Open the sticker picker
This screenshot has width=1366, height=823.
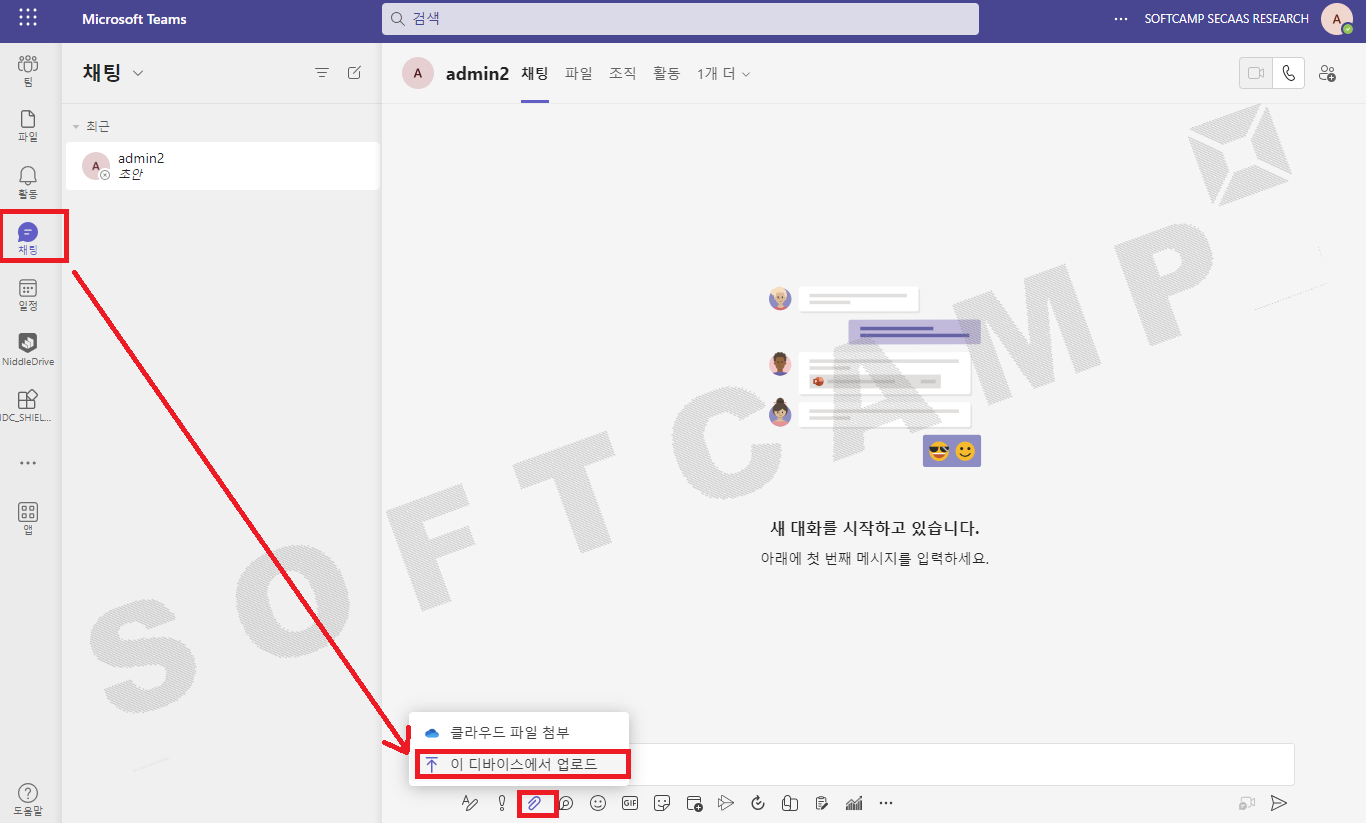pyautogui.click(x=662, y=803)
